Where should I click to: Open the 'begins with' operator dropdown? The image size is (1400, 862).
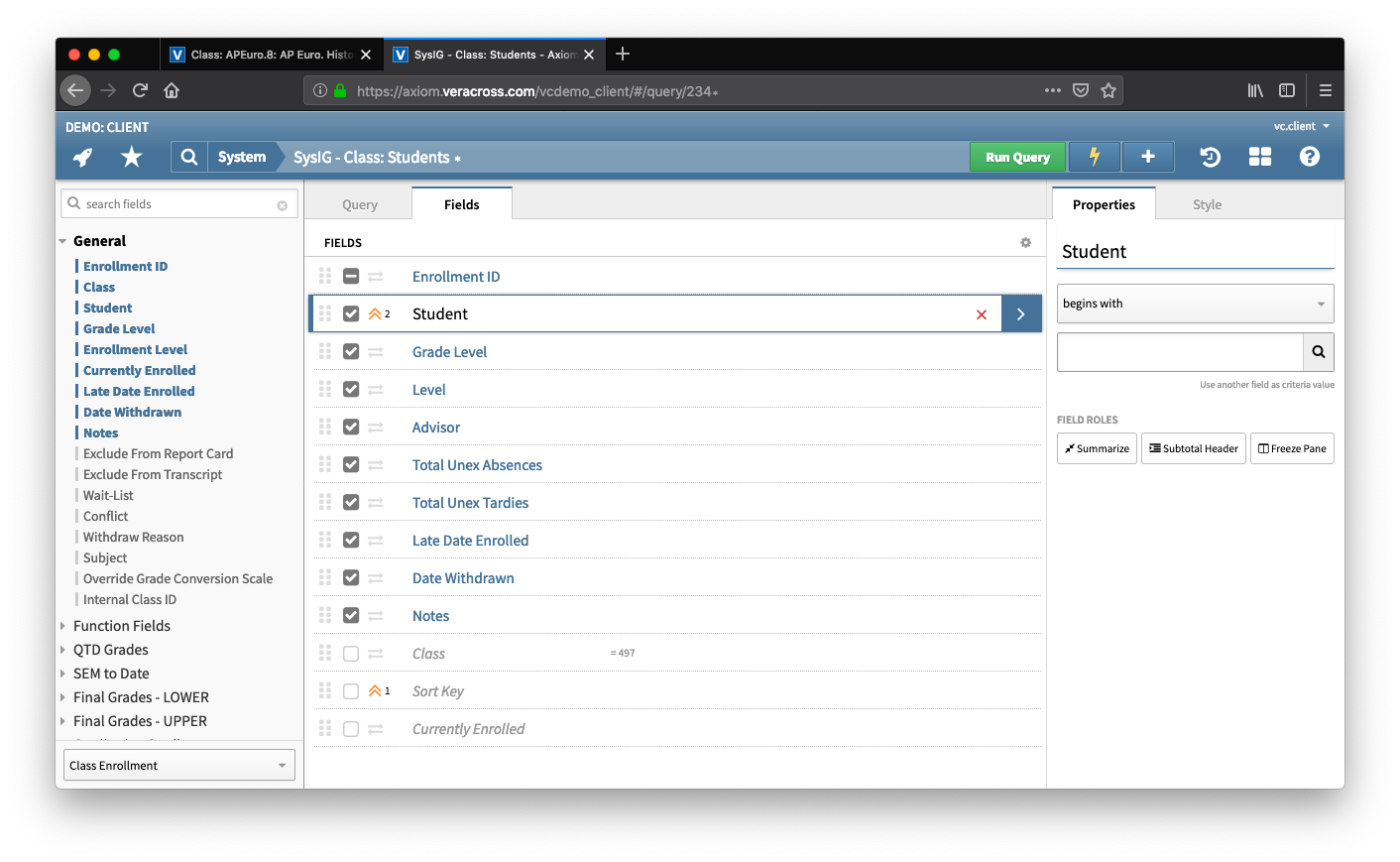point(1195,304)
